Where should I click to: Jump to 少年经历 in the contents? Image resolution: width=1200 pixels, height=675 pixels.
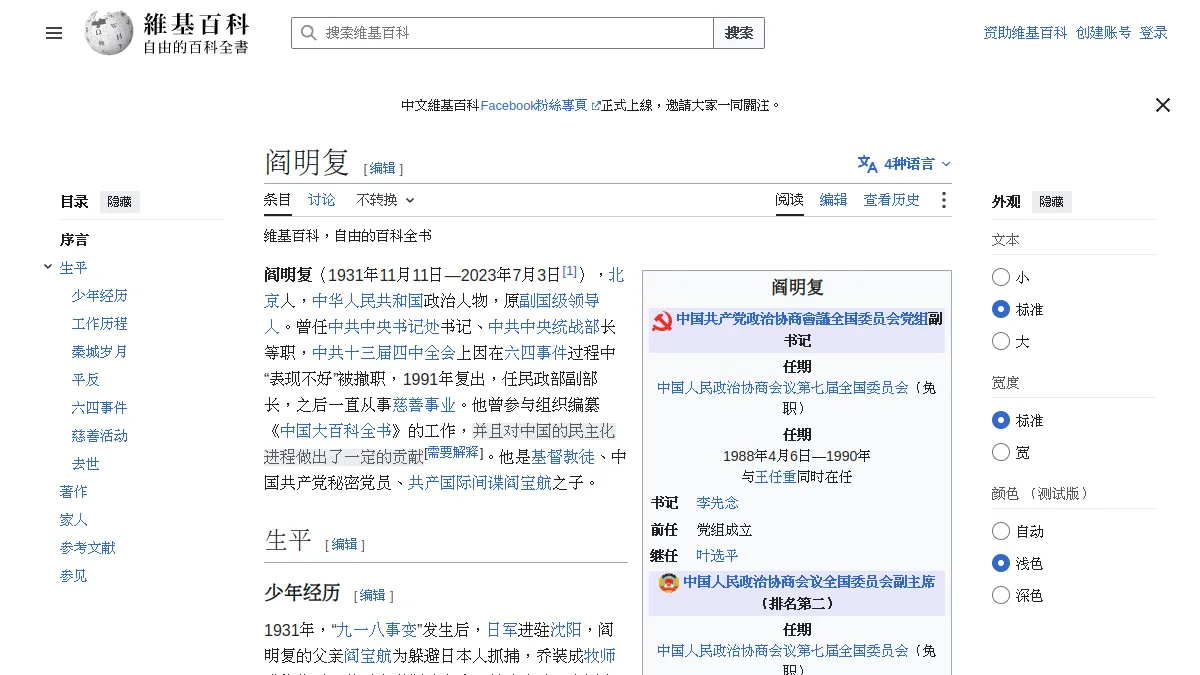pyautogui.click(x=100, y=296)
